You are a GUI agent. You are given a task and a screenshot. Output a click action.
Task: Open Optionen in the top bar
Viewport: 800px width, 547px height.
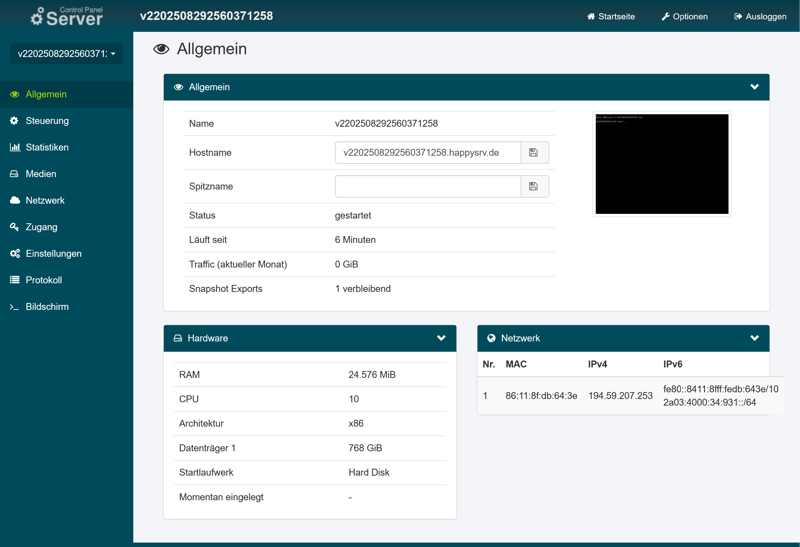[684, 17]
